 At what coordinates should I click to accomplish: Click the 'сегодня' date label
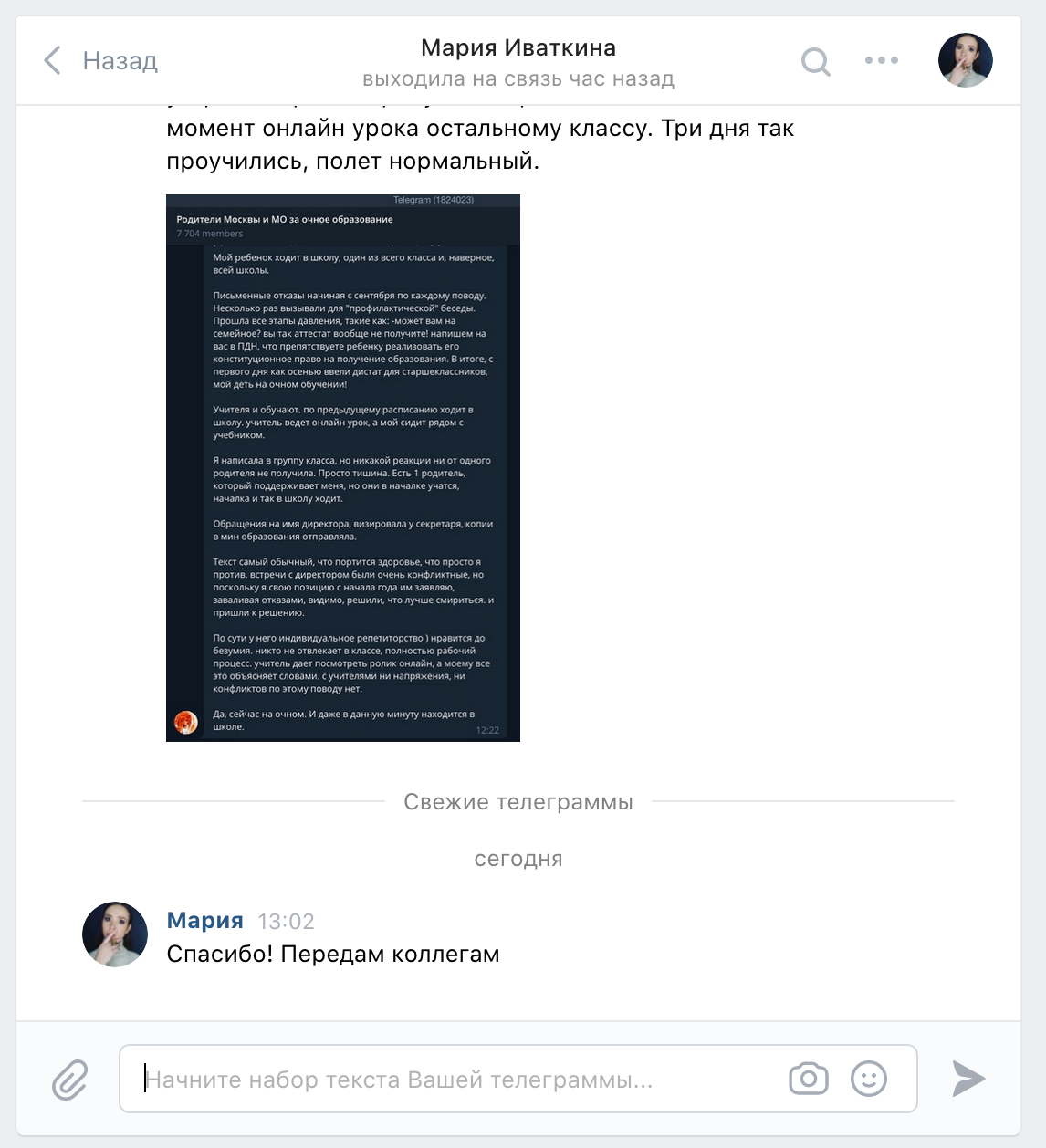[x=518, y=859]
